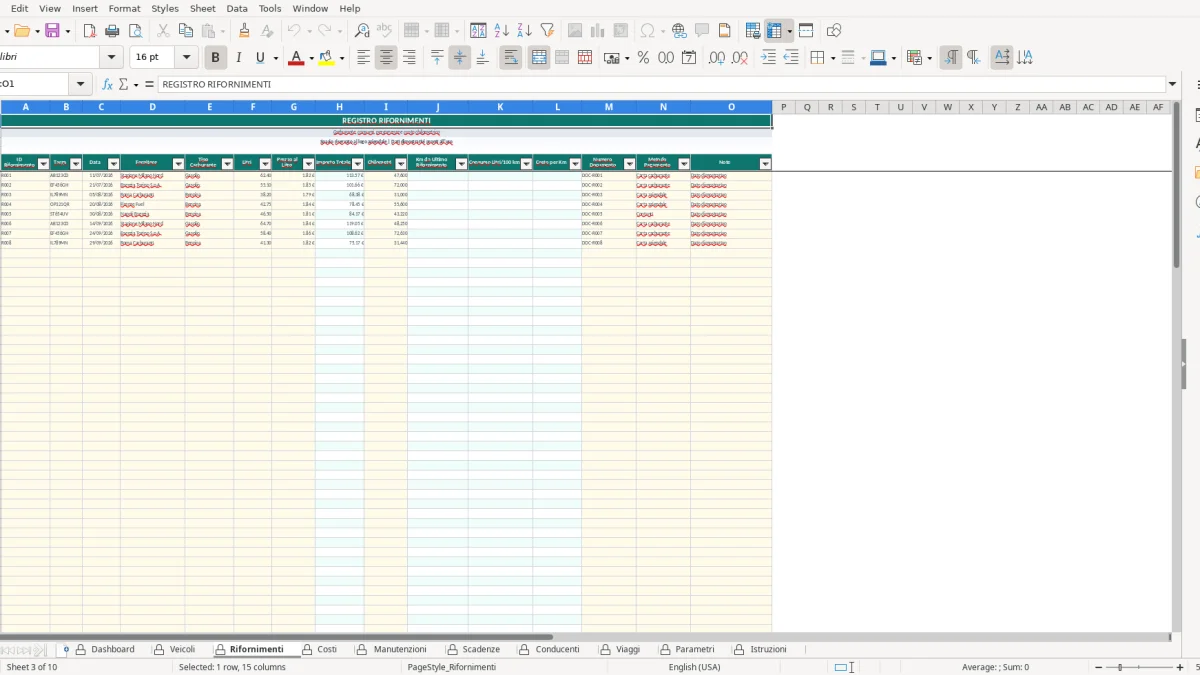Click the AutoFilter funnel icon

[x=547, y=31]
